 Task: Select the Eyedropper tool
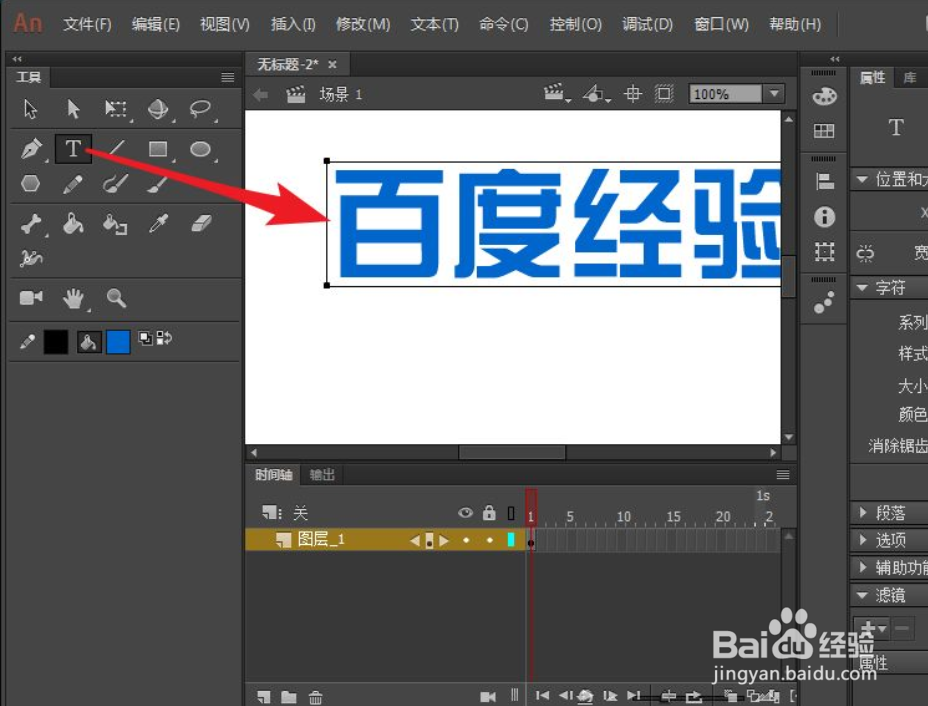(158, 224)
